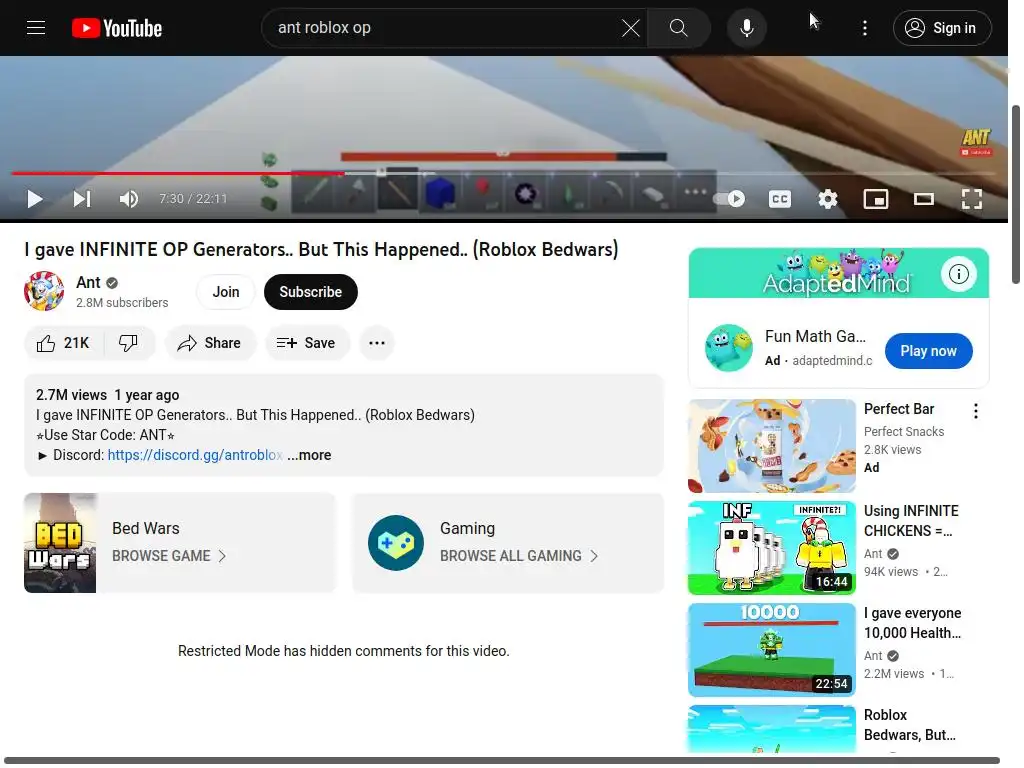
Task: Browse all Gaming category
Action: point(508,543)
